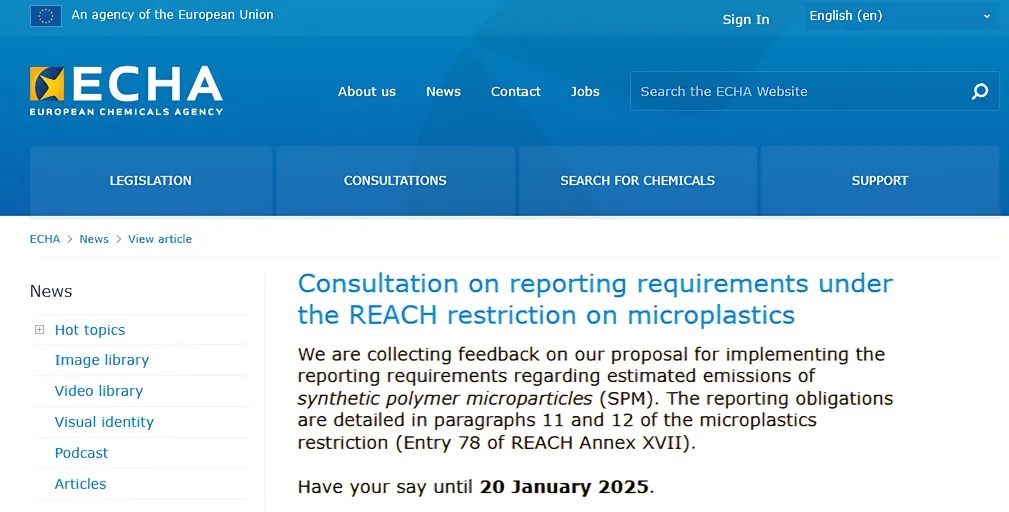Screen dimensions: 1009x512
Task: Open the Support menu
Action: point(879,181)
